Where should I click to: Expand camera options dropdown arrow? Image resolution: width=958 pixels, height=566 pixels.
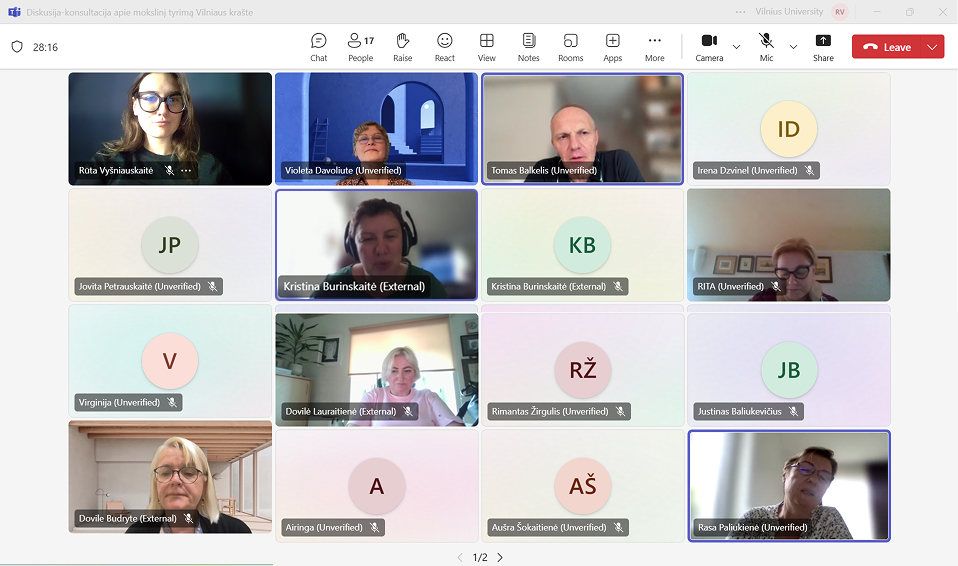(x=737, y=47)
